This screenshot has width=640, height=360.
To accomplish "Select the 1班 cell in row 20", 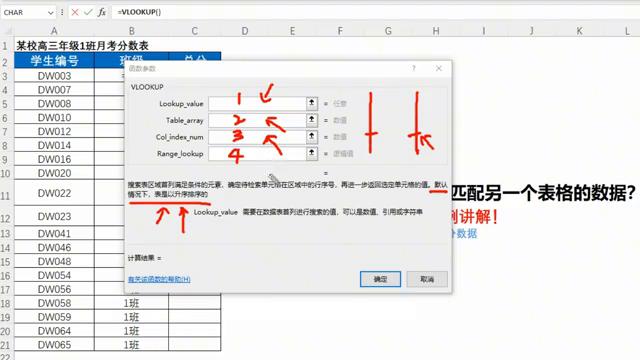I will point(131,331).
